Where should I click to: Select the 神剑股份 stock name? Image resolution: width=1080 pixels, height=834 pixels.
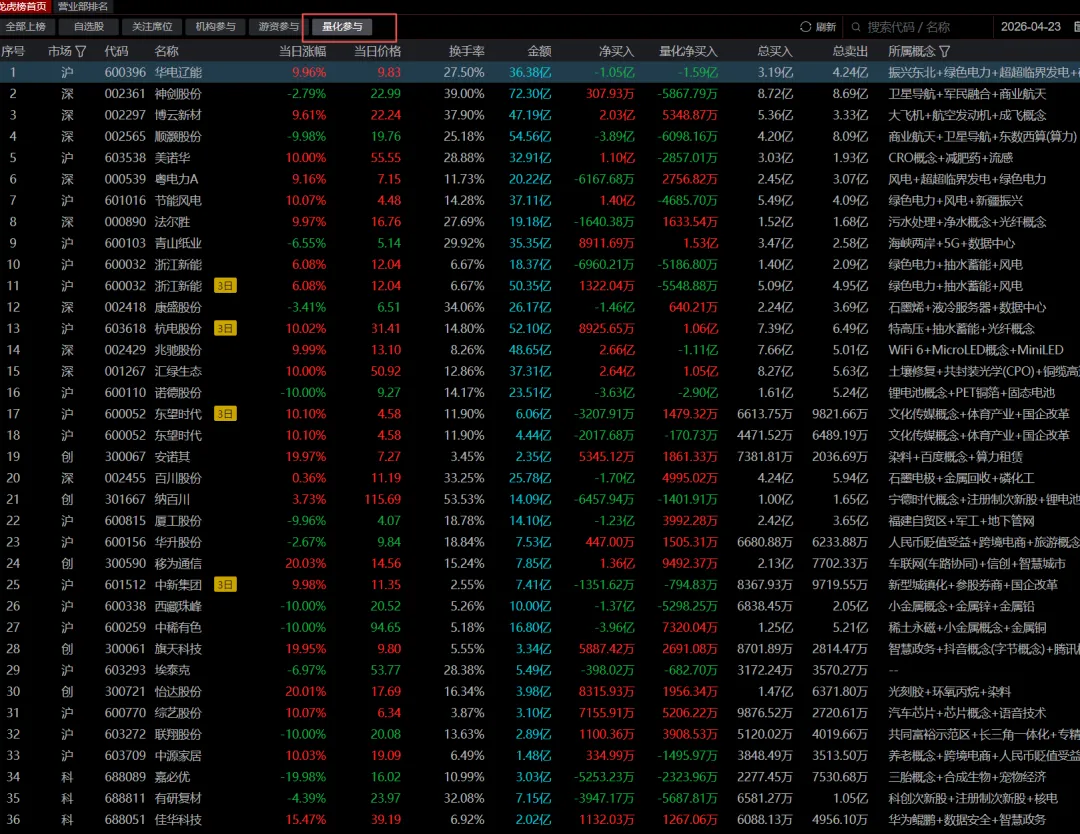(x=178, y=94)
